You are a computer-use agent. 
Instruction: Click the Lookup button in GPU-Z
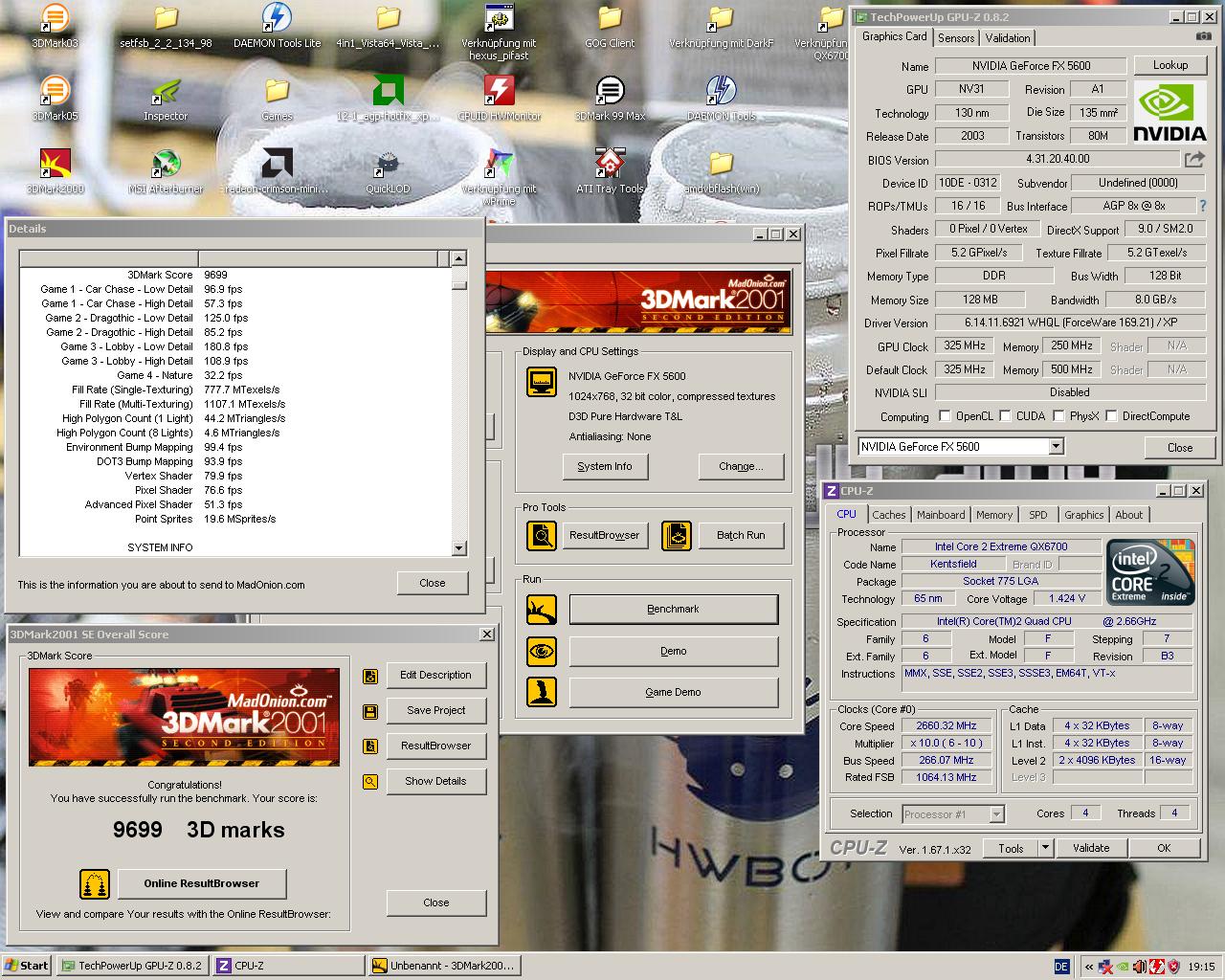pyautogui.click(x=1169, y=65)
